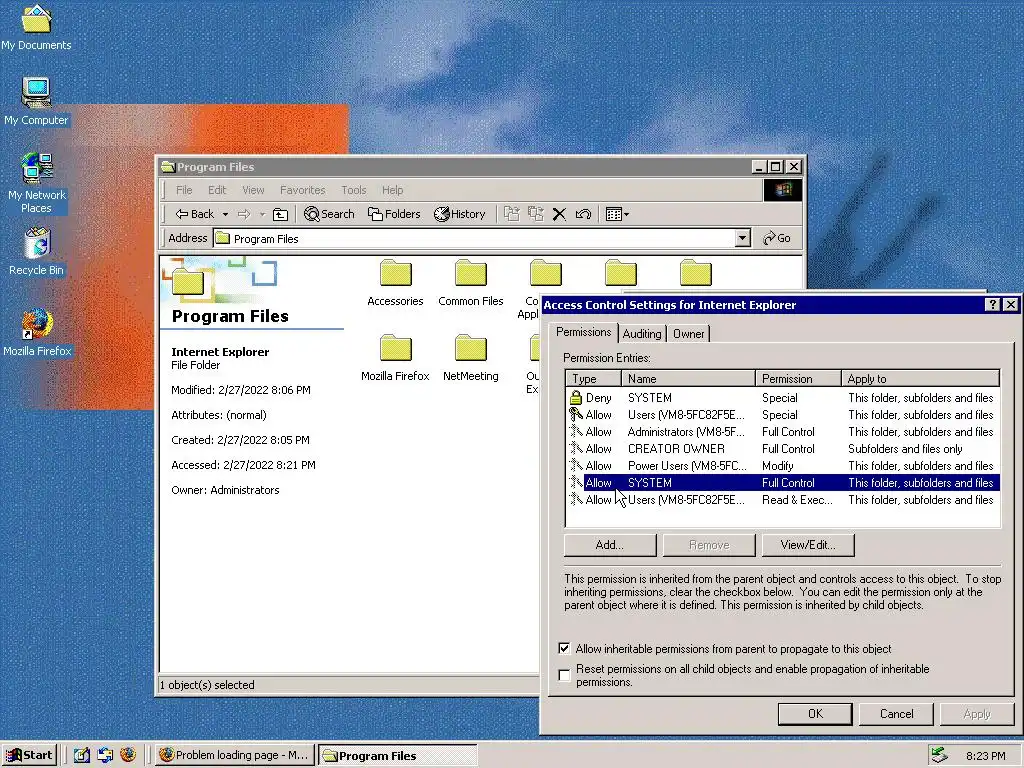
Task: Click View/Edit... button
Action: click(808, 545)
